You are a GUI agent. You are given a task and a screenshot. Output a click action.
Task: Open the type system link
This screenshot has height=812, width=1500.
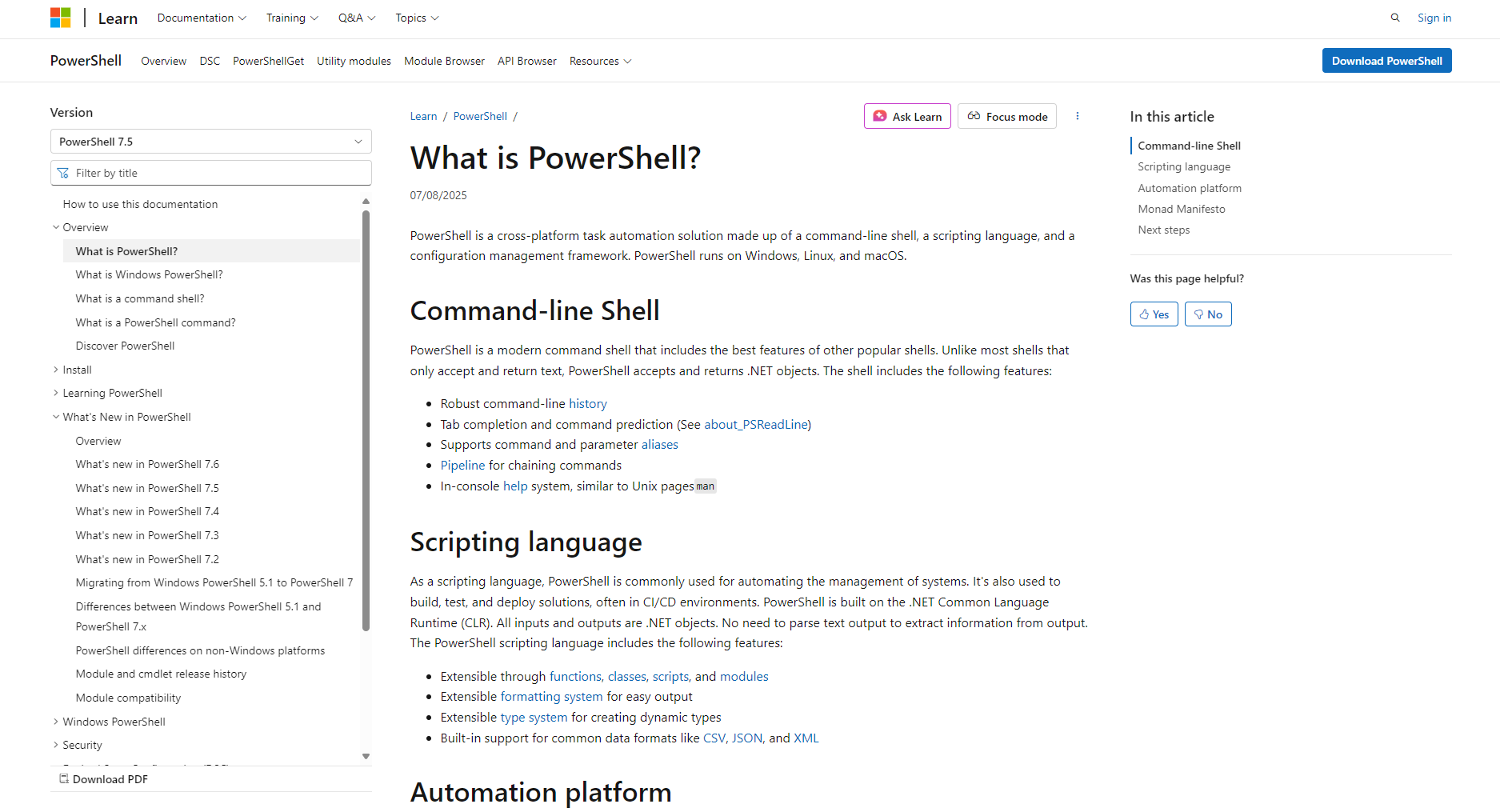tap(534, 717)
